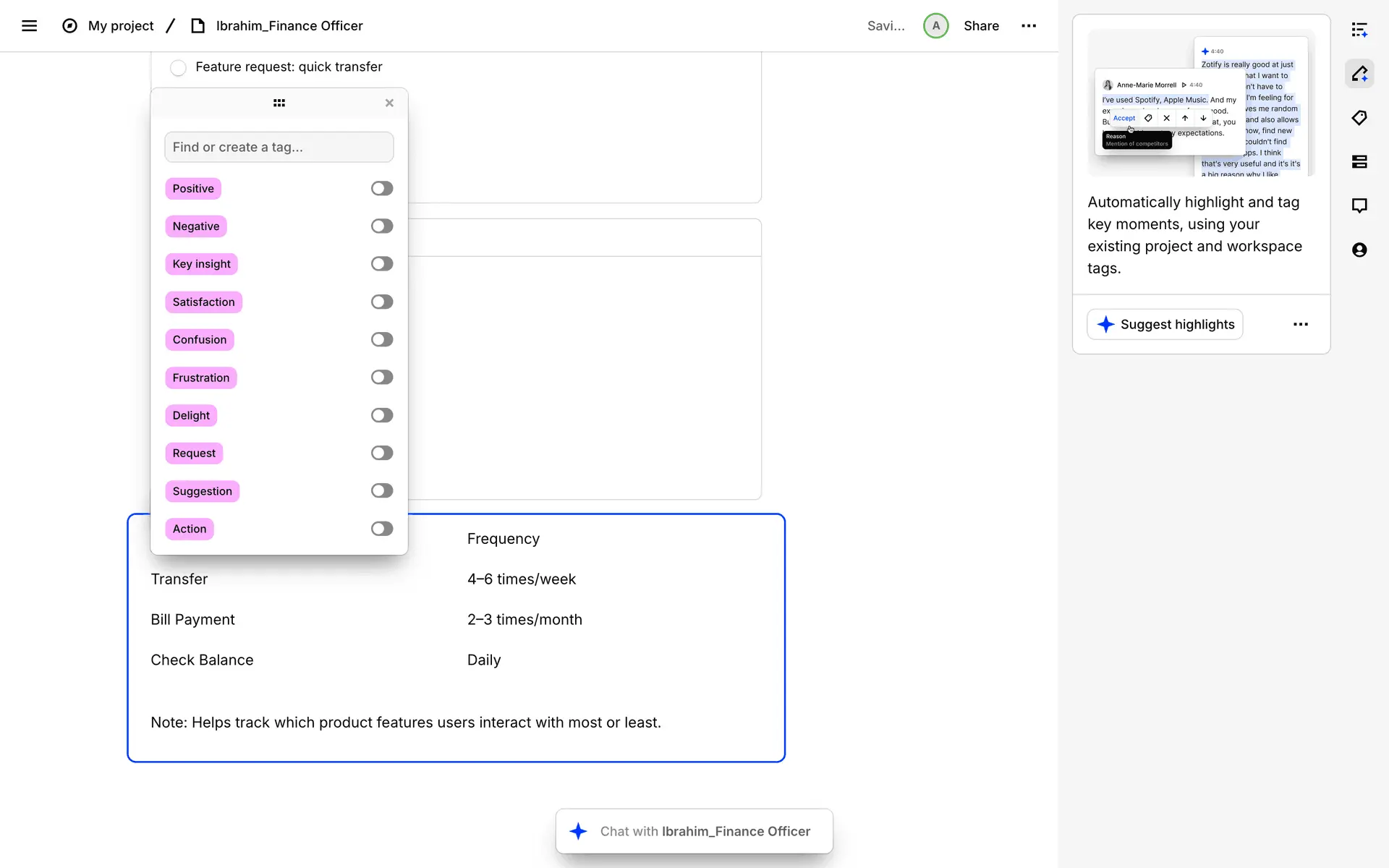Select the Feature request quick transfer radio
Image resolution: width=1389 pixels, height=868 pixels.
[x=178, y=68]
